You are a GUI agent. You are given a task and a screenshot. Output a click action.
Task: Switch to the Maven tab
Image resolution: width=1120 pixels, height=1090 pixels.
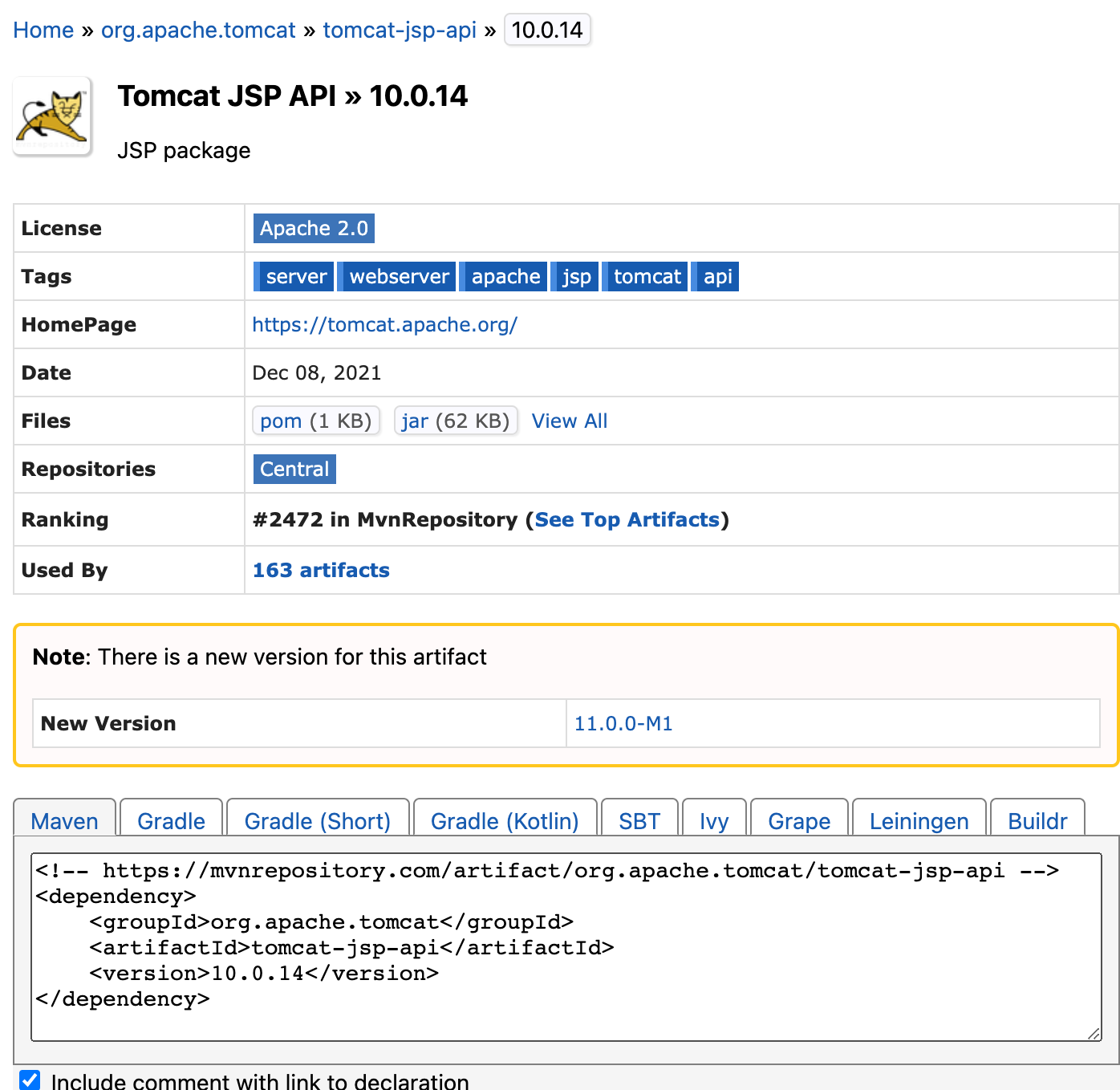(x=65, y=818)
